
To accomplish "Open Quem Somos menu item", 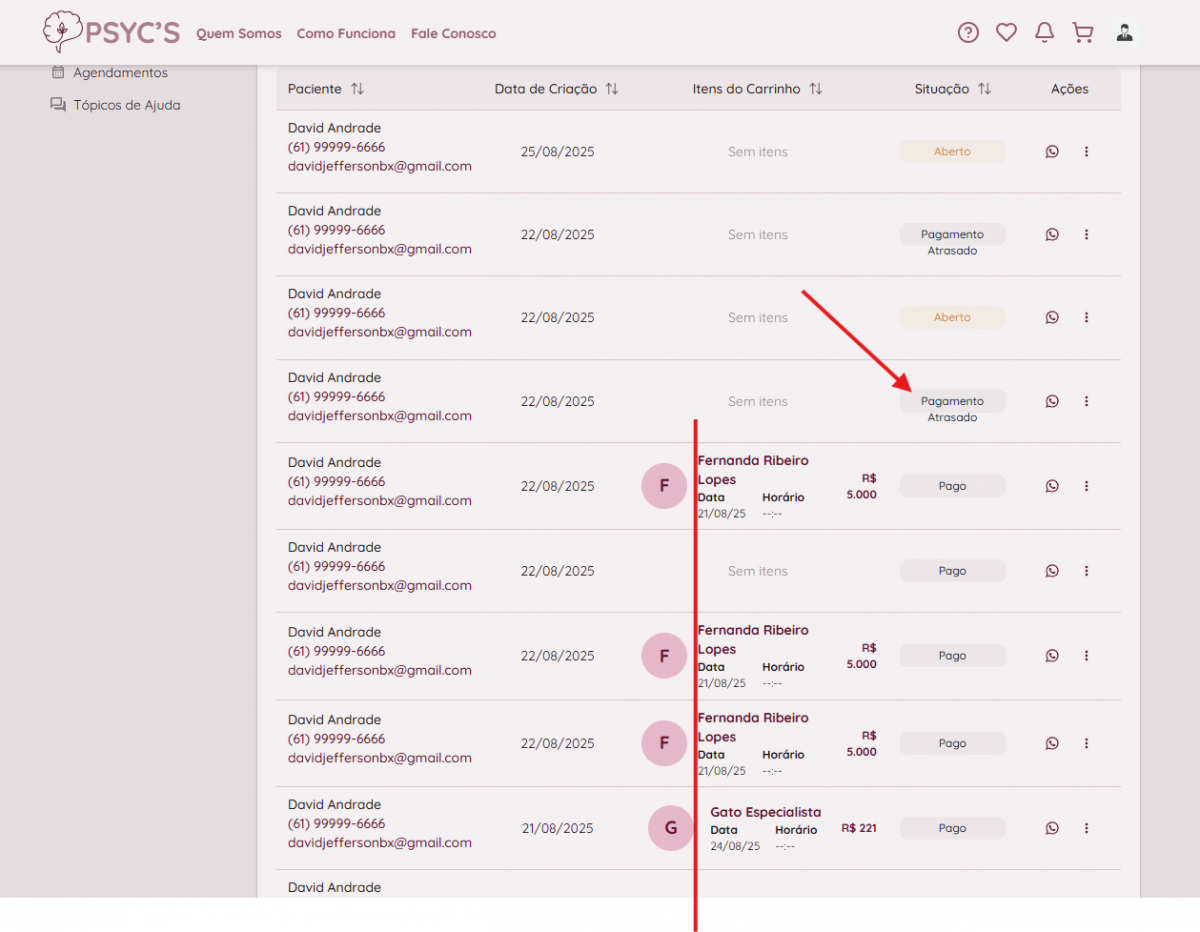I will (239, 34).
